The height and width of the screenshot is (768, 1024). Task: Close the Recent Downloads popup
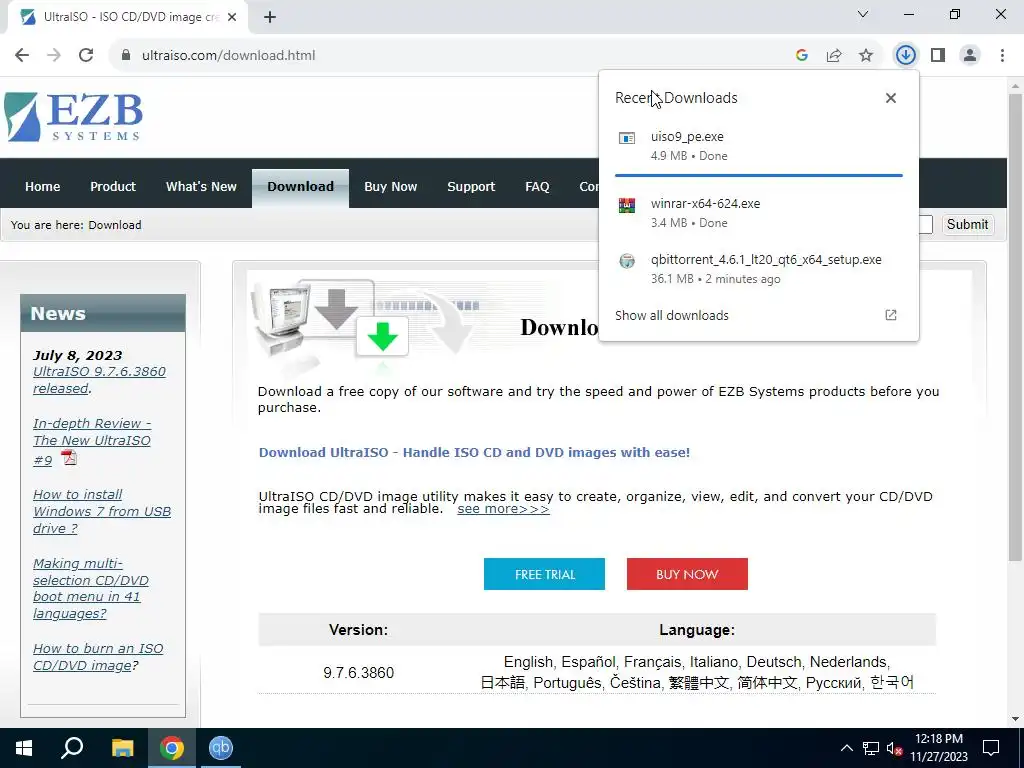coord(891,98)
